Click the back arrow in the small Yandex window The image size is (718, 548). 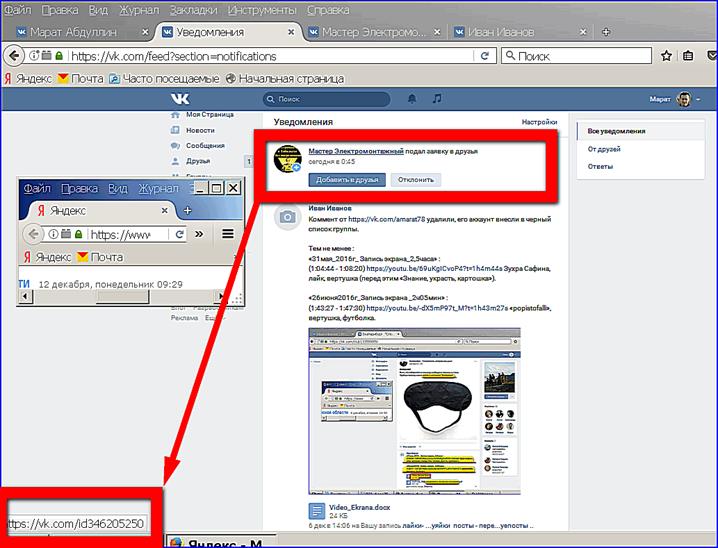33,234
